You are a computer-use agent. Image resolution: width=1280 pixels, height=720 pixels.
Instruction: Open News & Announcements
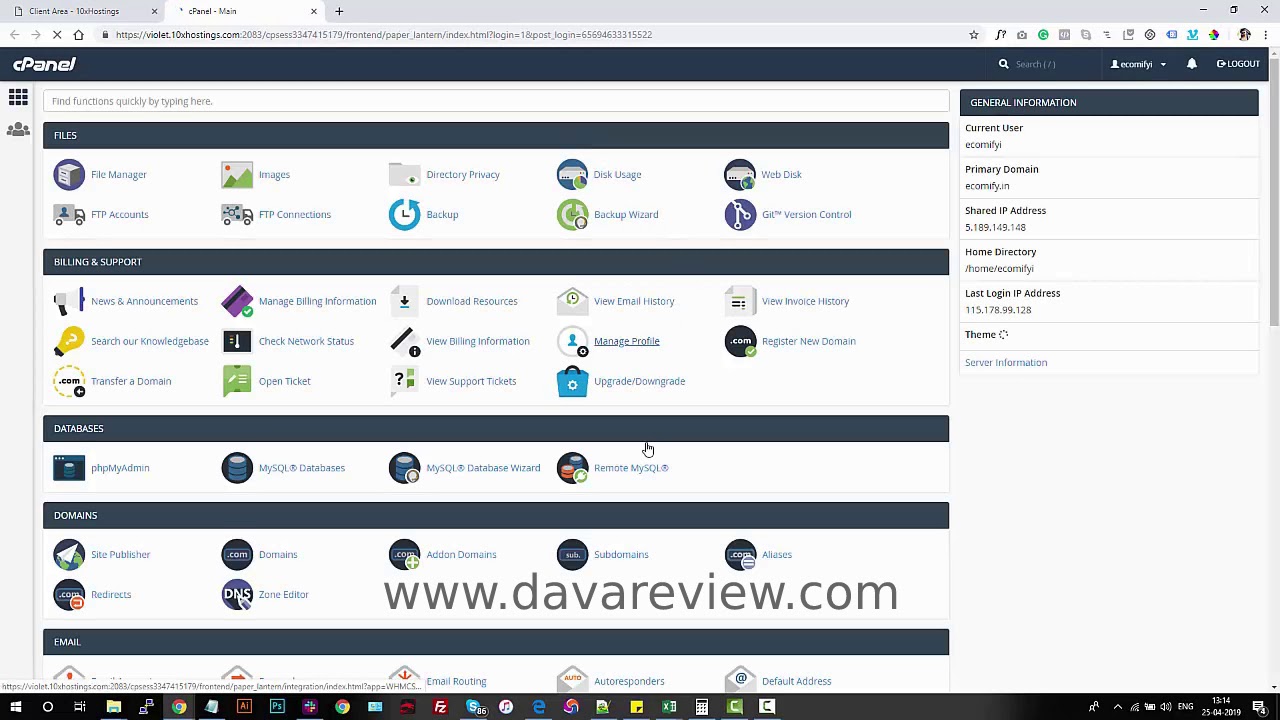pos(144,301)
